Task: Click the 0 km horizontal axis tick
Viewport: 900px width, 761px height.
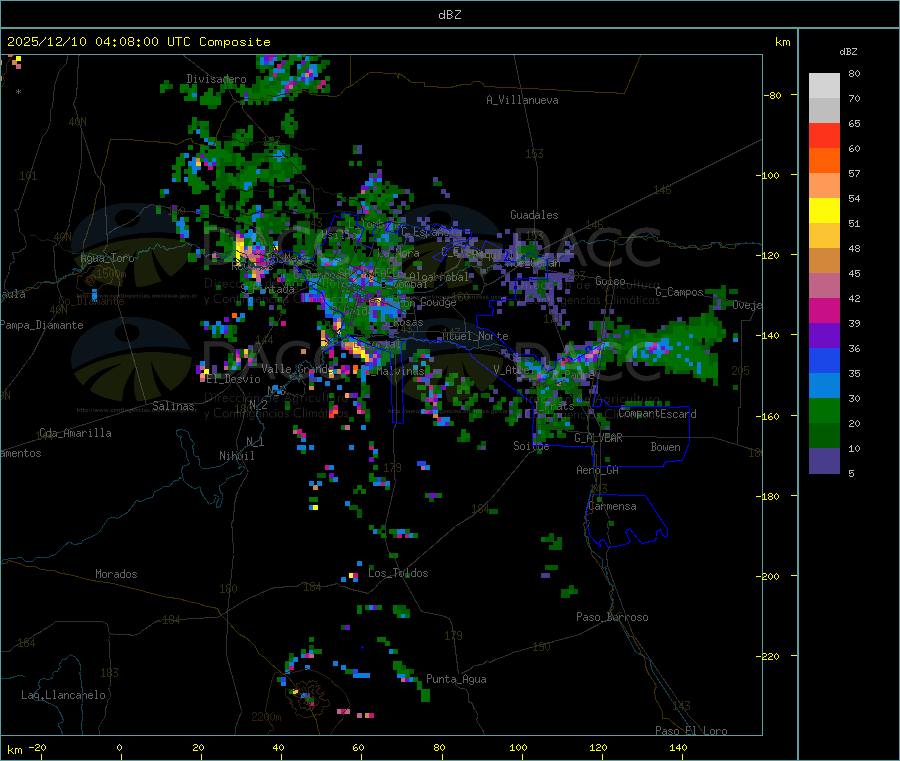Action: pyautogui.click(x=119, y=747)
